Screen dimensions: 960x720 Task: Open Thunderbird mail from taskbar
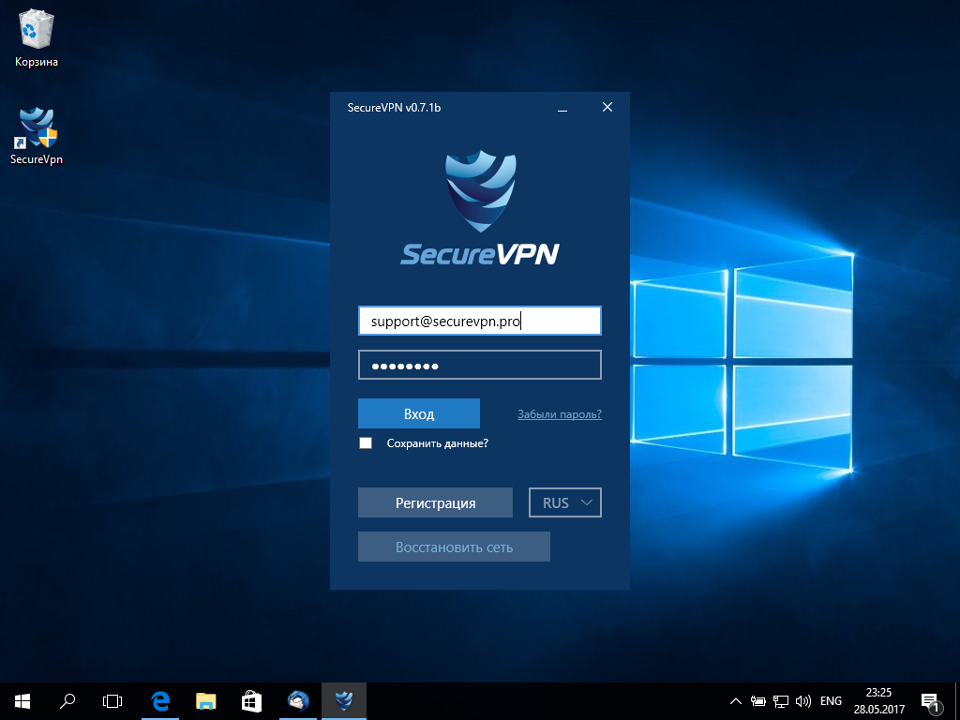tap(298, 701)
